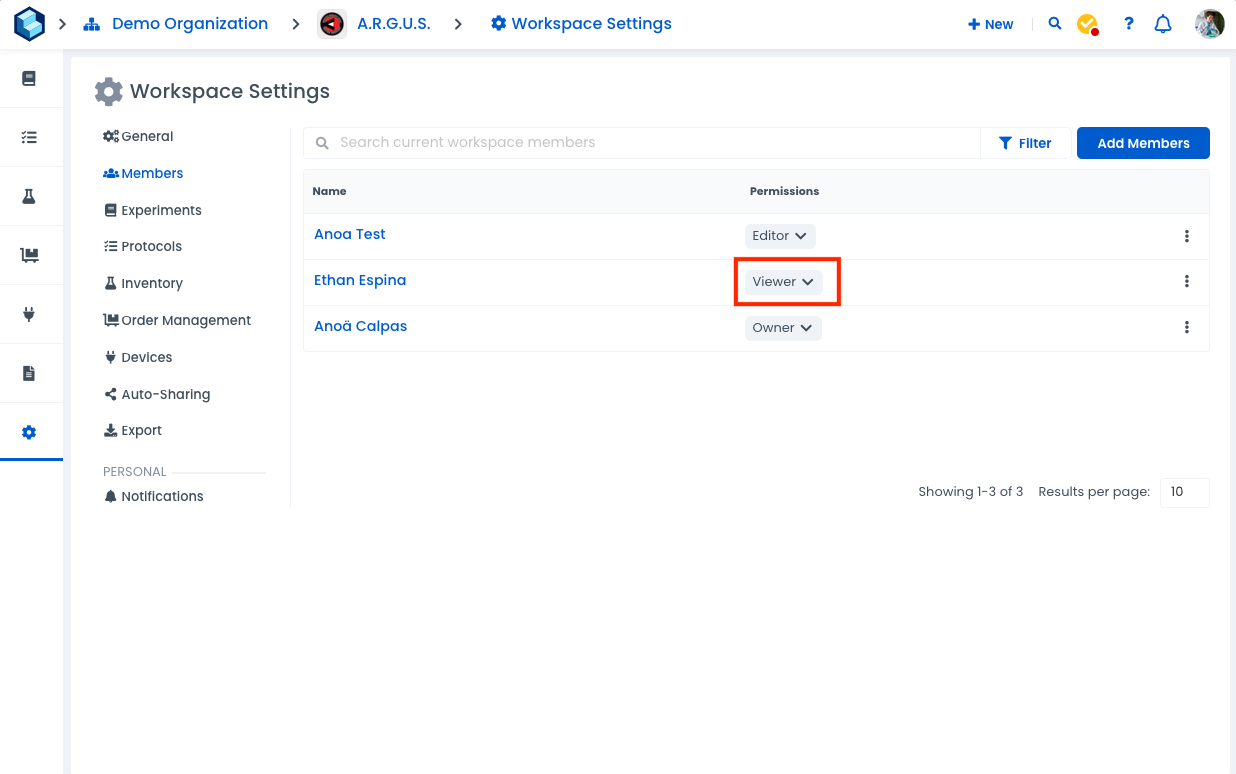Viewport: 1236px width, 774px height.
Task: Expand Anoa Test's Editor permission dropdown
Action: pos(780,236)
